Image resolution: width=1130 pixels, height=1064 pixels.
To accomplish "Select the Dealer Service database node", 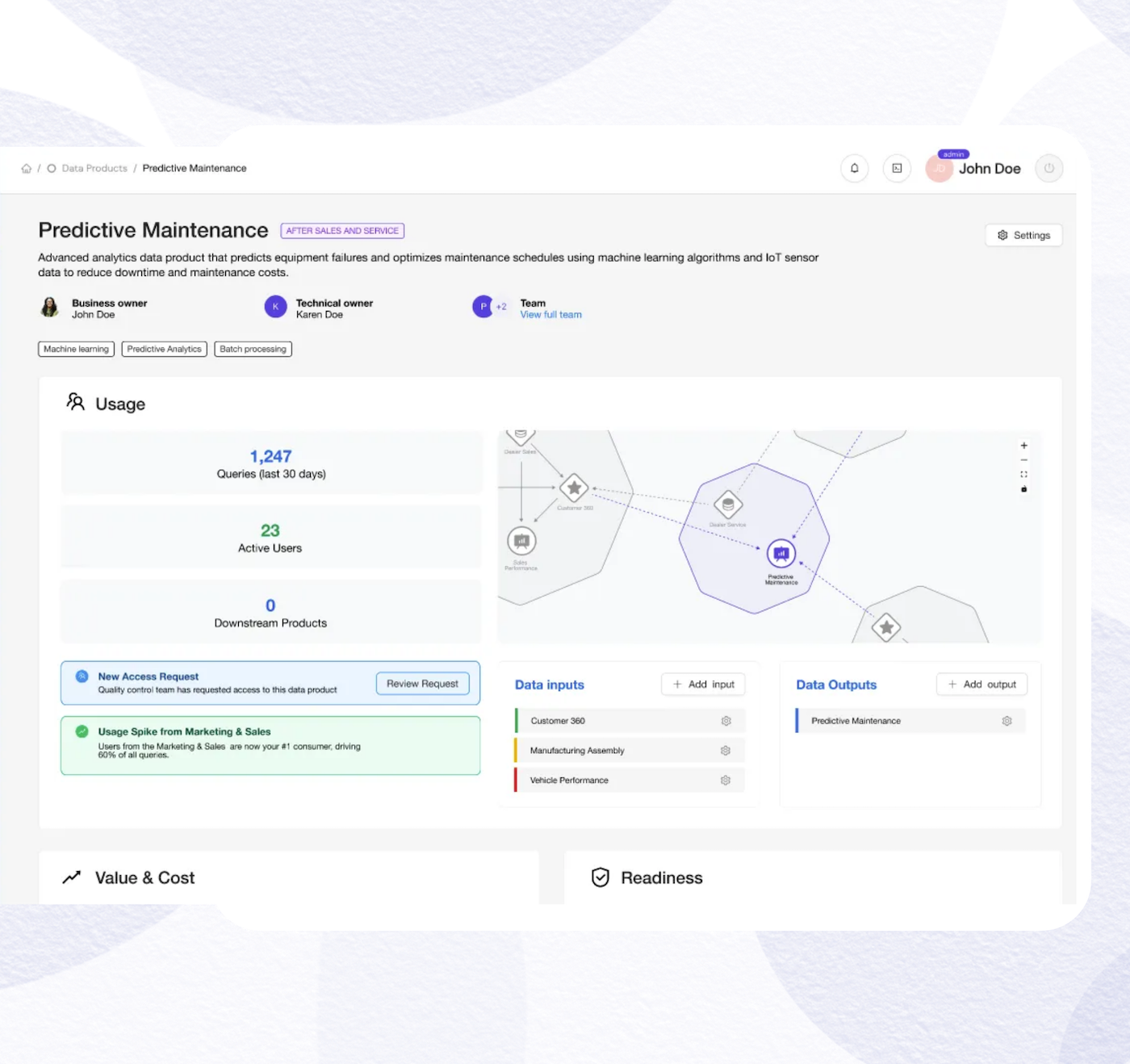I will [728, 505].
